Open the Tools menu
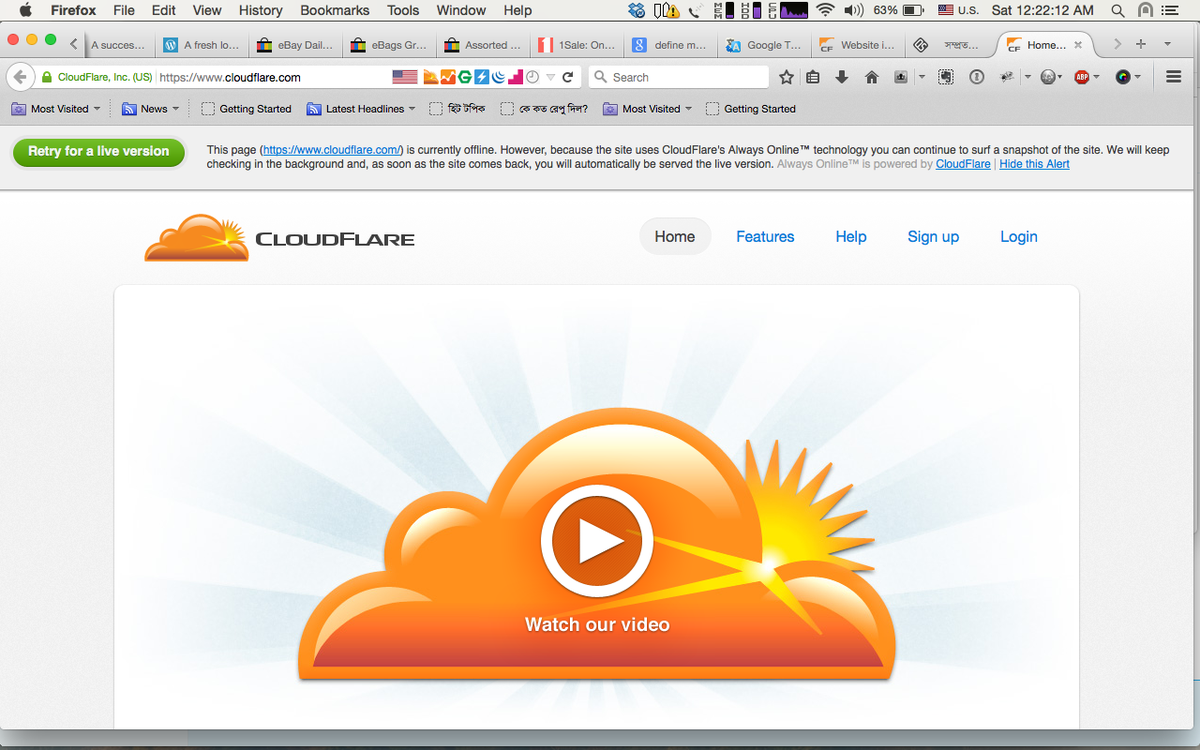The image size is (1200, 750). [x=403, y=10]
